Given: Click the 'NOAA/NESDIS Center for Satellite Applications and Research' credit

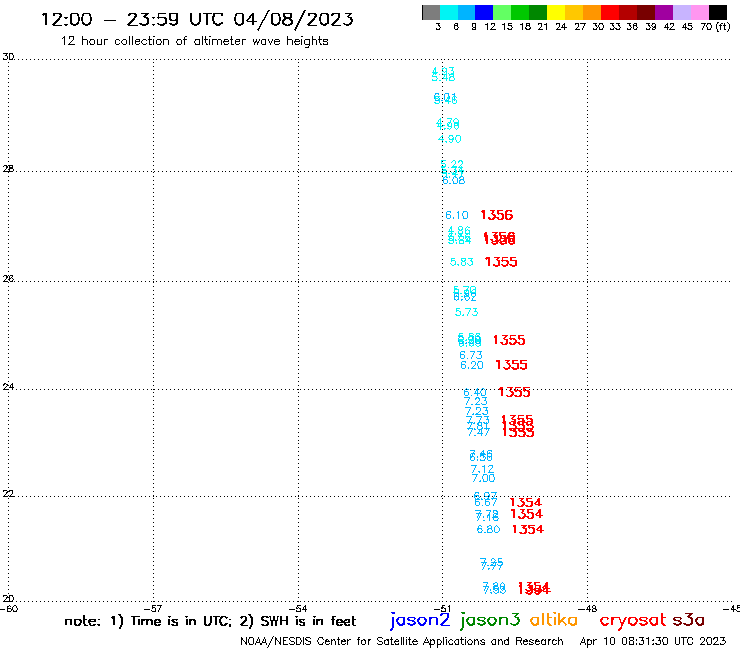Looking at the screenshot, I should (x=402, y=641).
